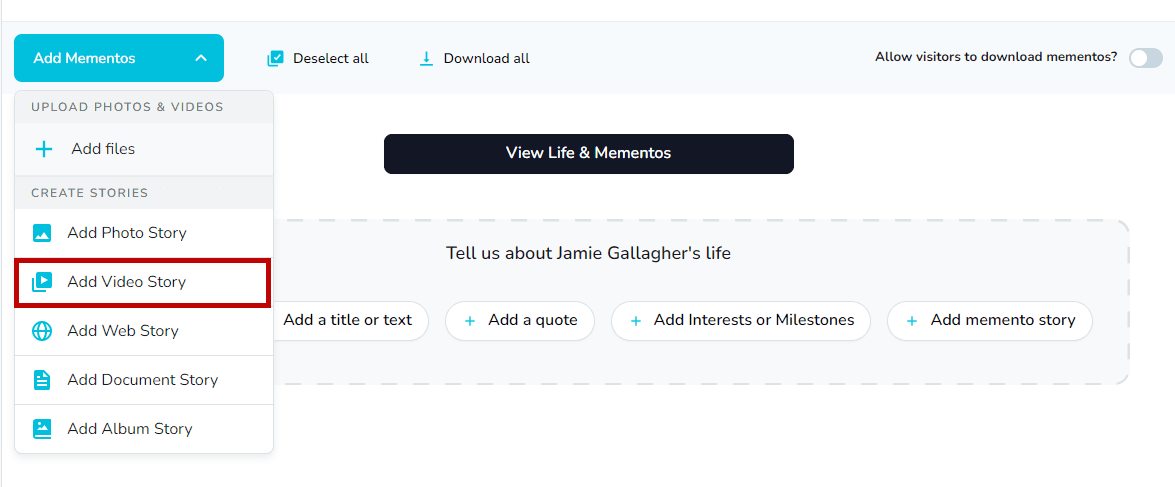Toggle Allow visitors to download mementos
This screenshot has height=487, width=1175.
pos(1145,58)
